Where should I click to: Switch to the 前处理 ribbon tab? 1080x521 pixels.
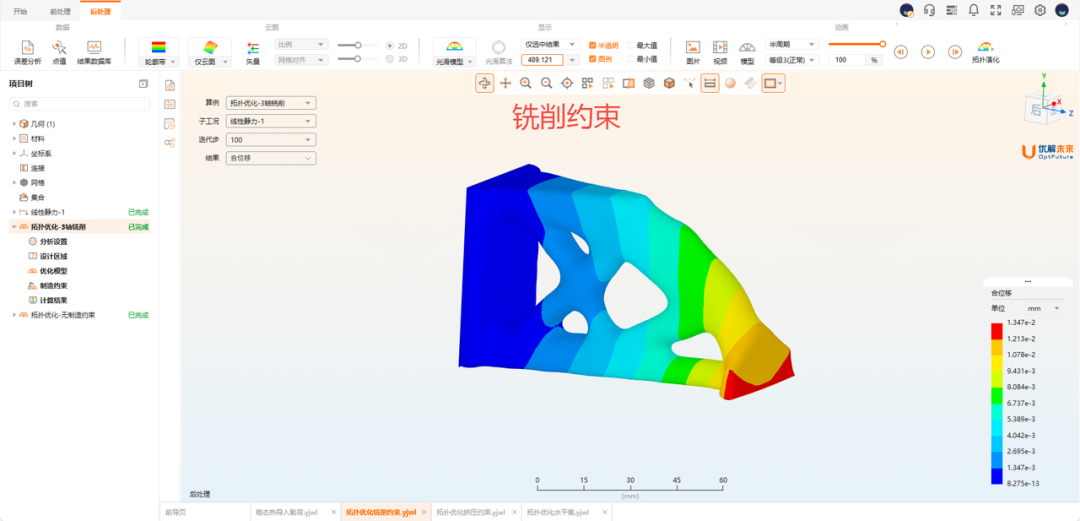click(x=60, y=11)
